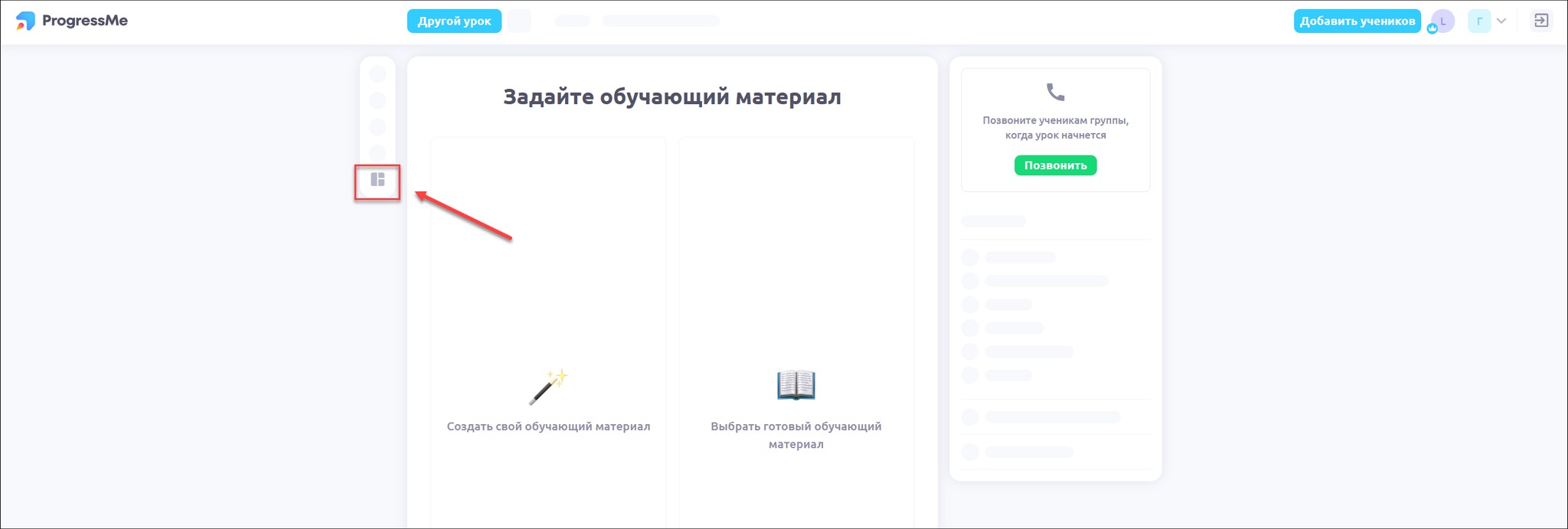Click the Позвоните ученикам группы hint text

[1055, 128]
